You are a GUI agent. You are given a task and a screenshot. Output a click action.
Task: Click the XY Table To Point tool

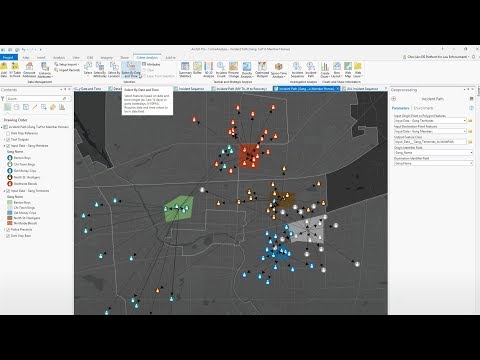tap(15, 69)
